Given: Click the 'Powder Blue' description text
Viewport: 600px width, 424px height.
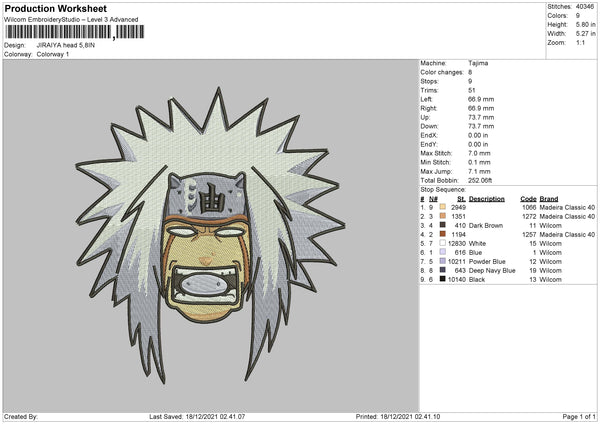Looking at the screenshot, I should (x=487, y=261).
